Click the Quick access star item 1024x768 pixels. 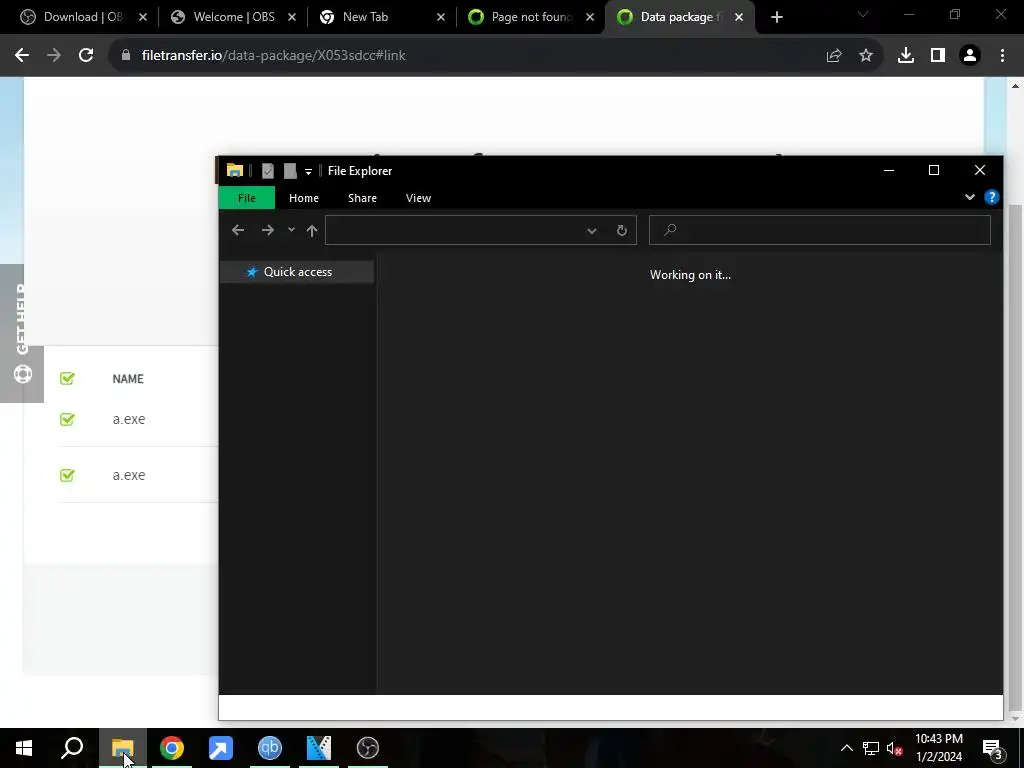tap(296, 272)
